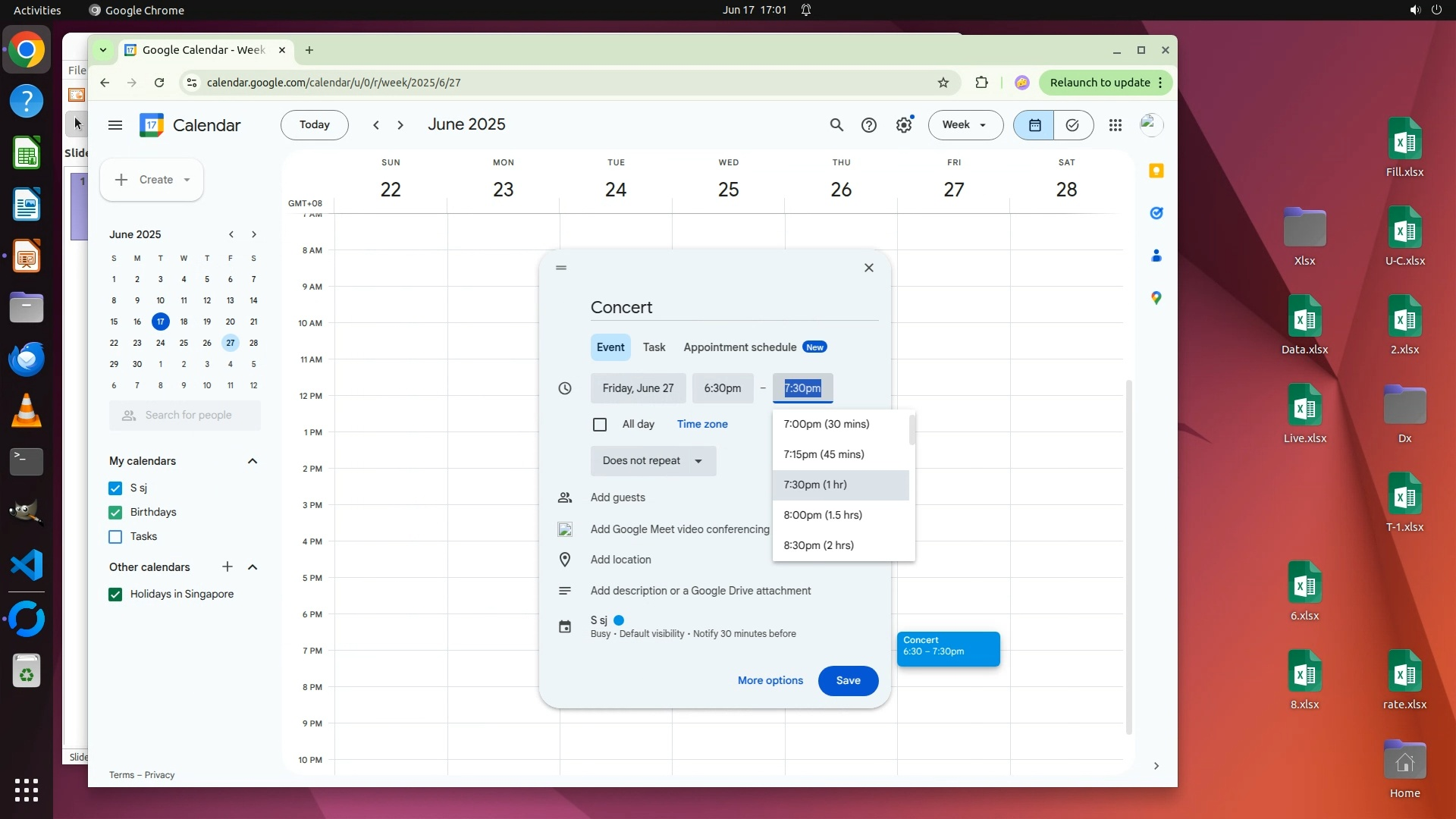Click the blue S sj calendar color dot
1456x819 pixels.
[x=619, y=620]
